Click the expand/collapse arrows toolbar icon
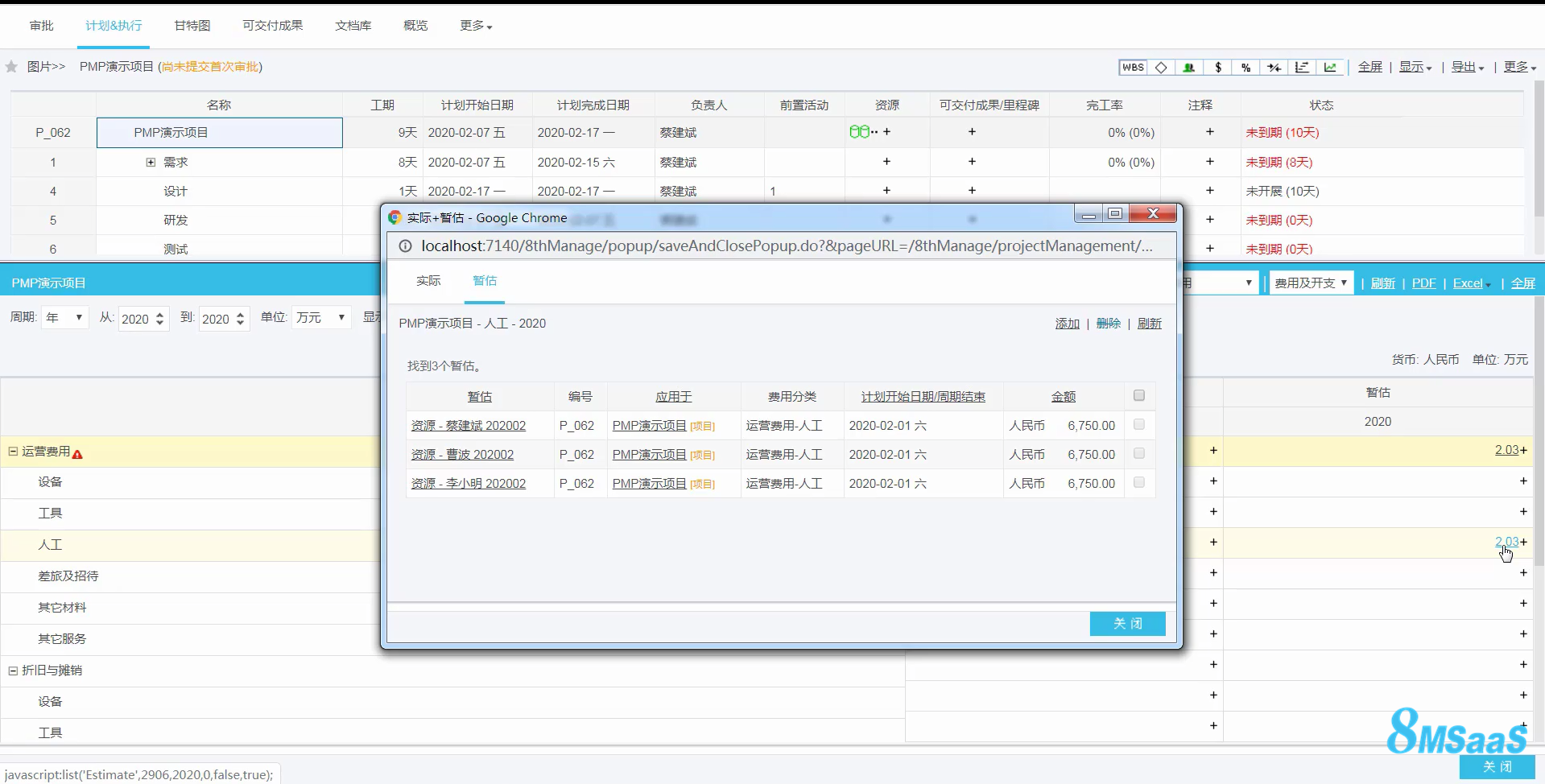 tap(1274, 68)
